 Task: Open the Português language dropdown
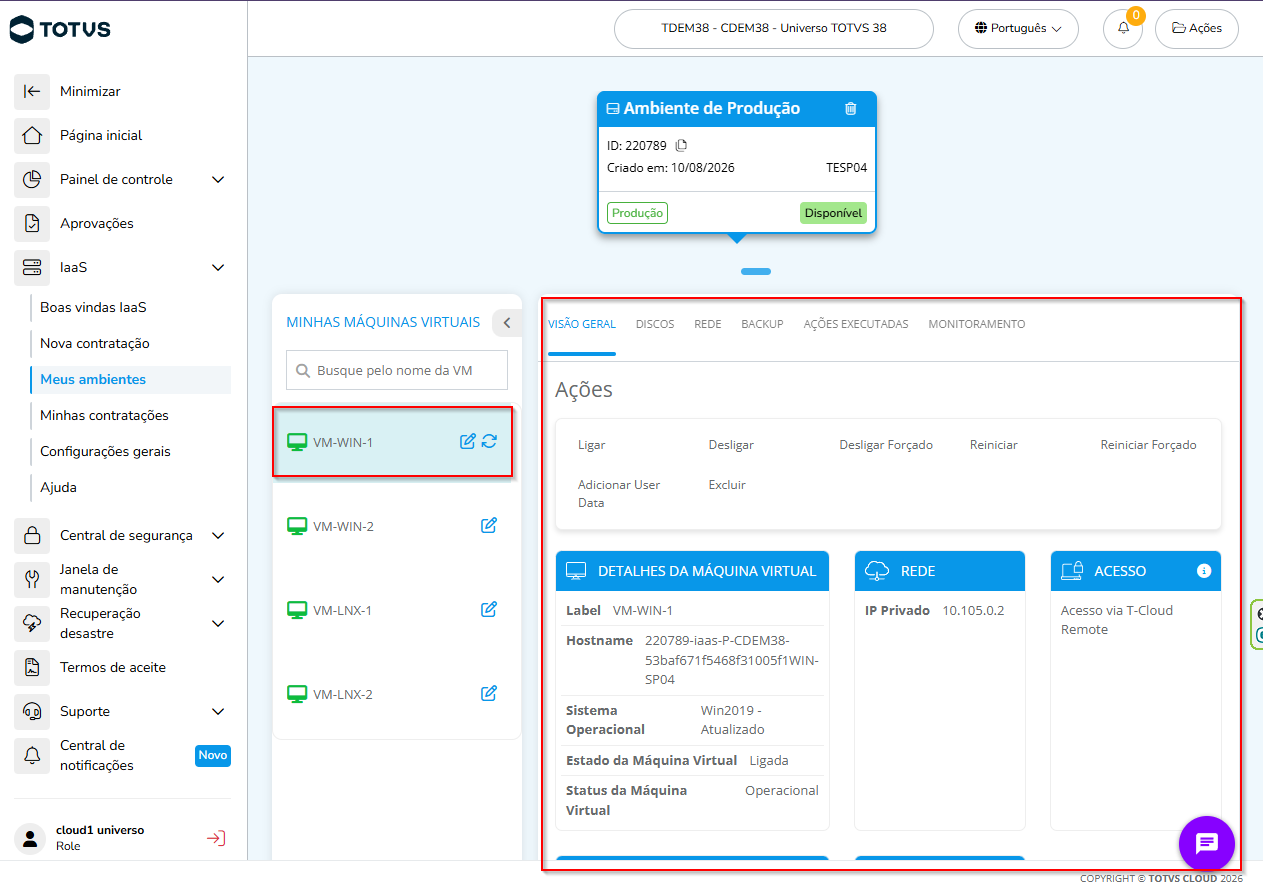(x=1018, y=28)
